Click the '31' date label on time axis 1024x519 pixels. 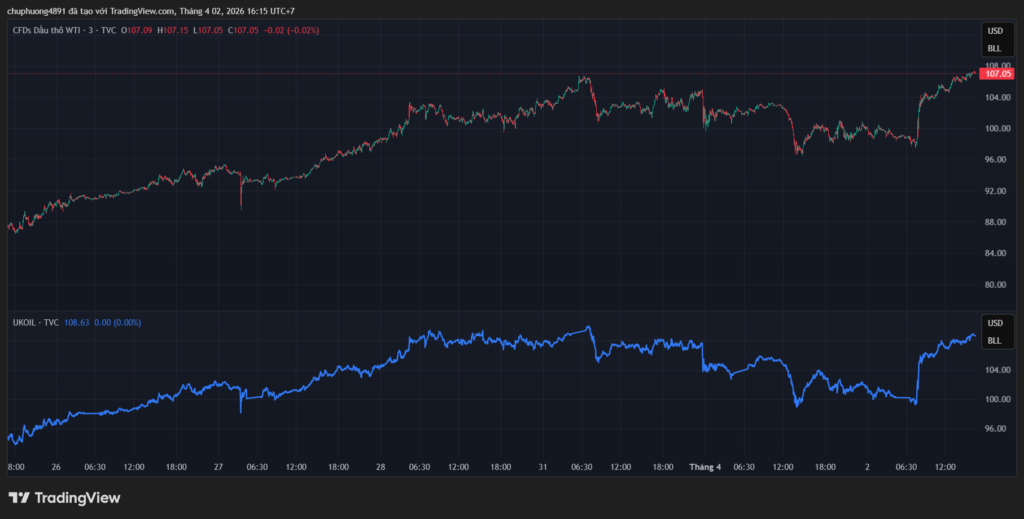point(542,466)
